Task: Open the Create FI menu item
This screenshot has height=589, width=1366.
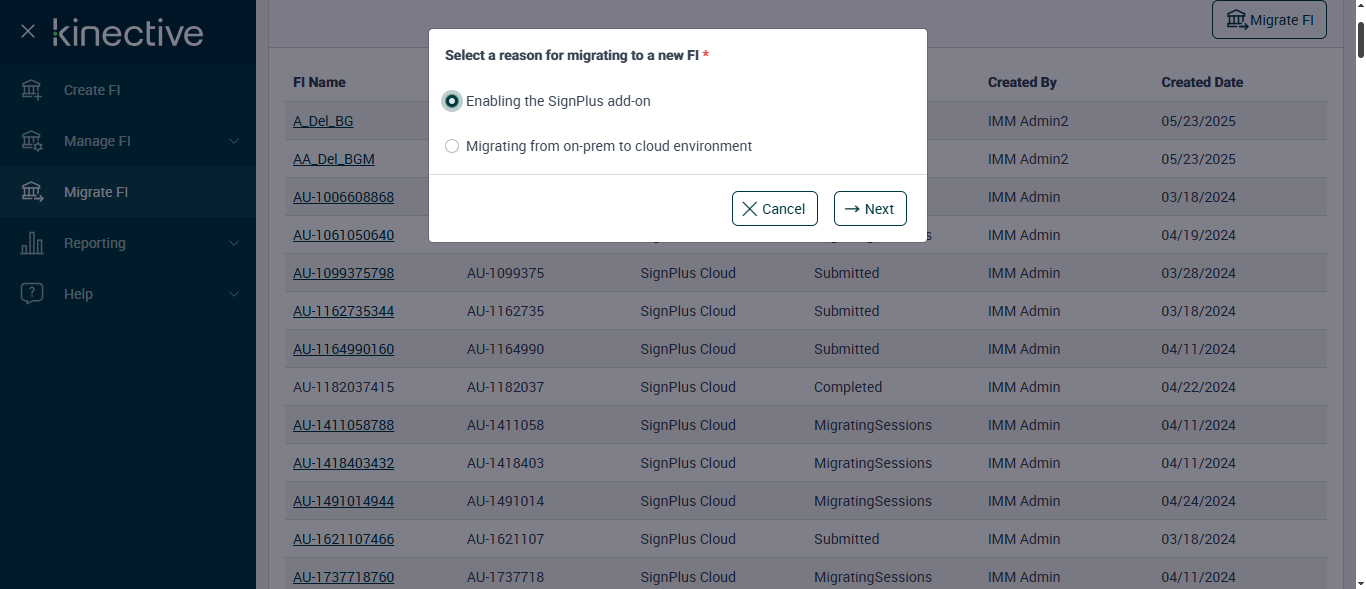Action: click(92, 90)
